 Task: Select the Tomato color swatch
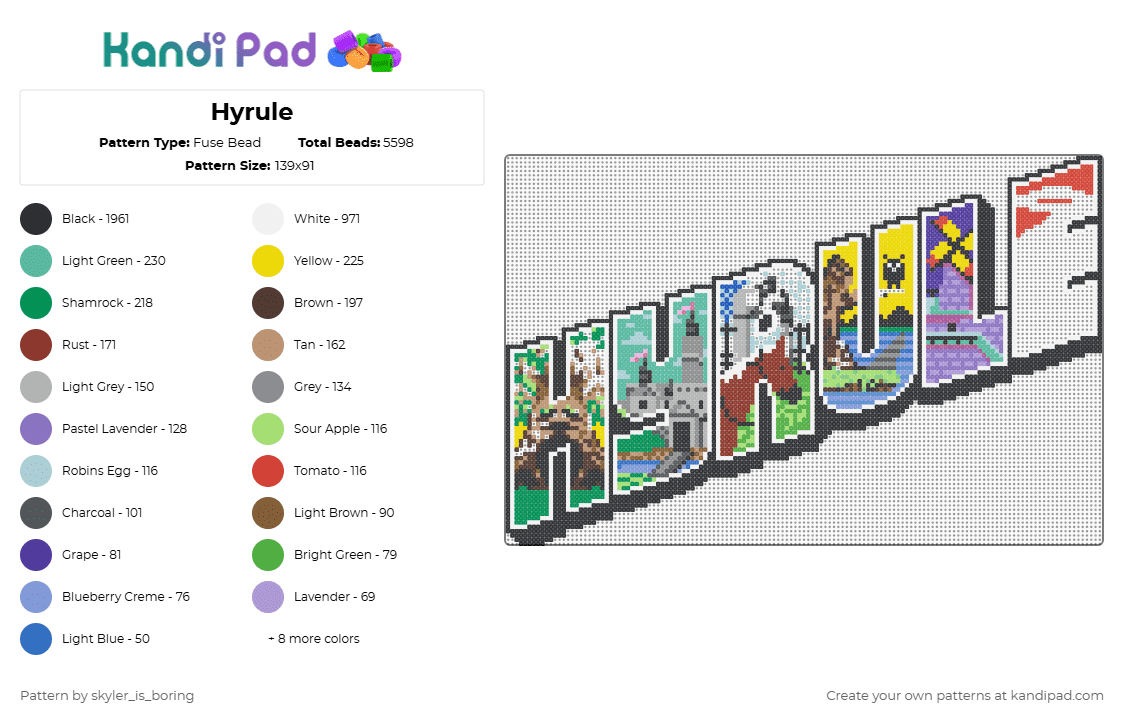coord(268,471)
